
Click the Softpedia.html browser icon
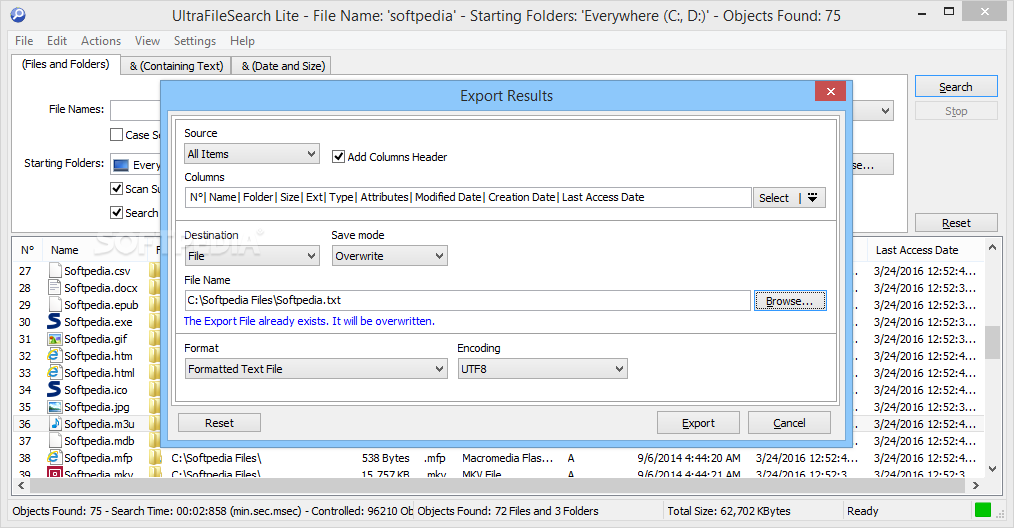click(54, 372)
